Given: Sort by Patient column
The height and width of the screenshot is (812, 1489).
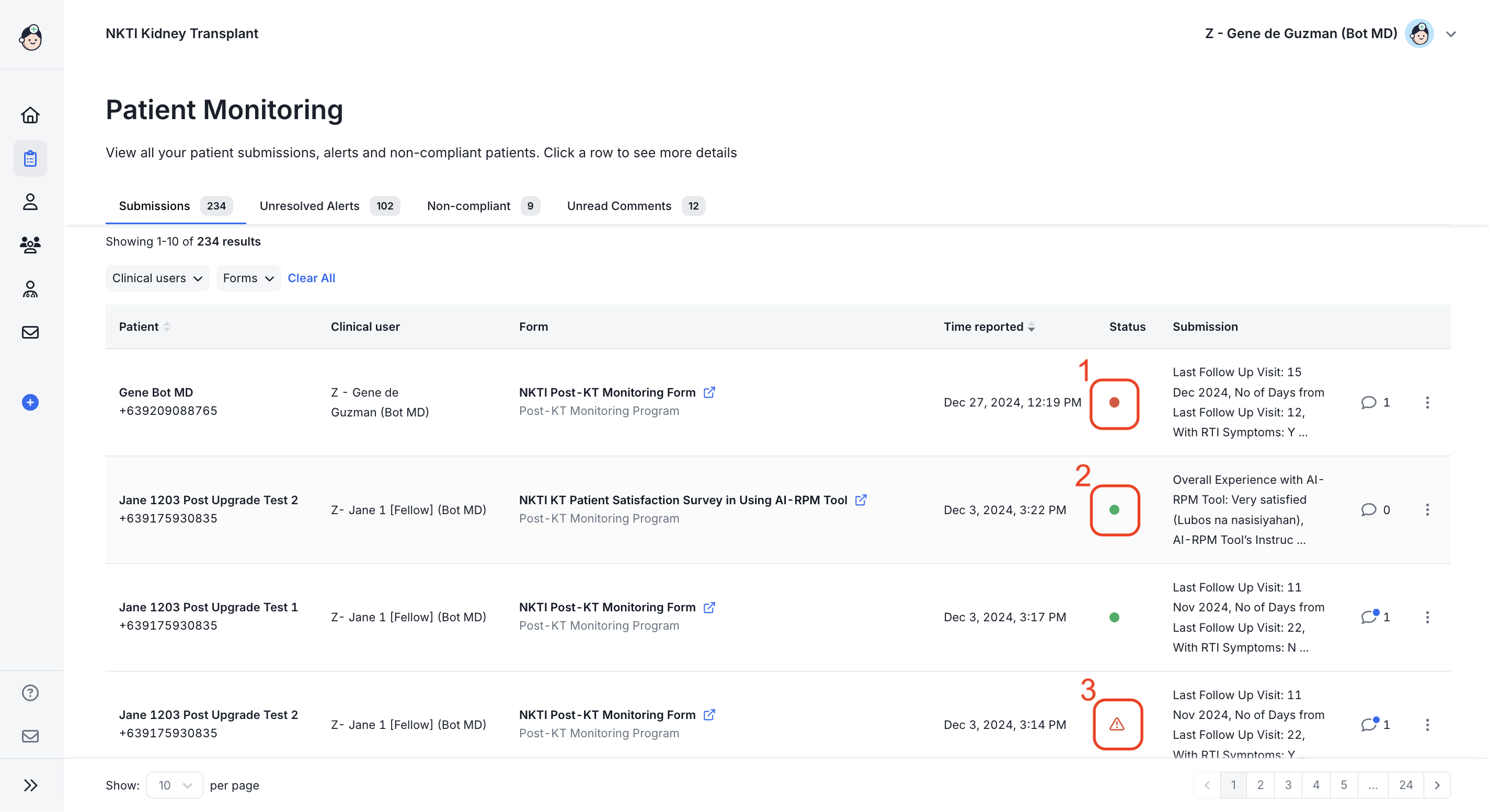Looking at the screenshot, I should [166, 327].
